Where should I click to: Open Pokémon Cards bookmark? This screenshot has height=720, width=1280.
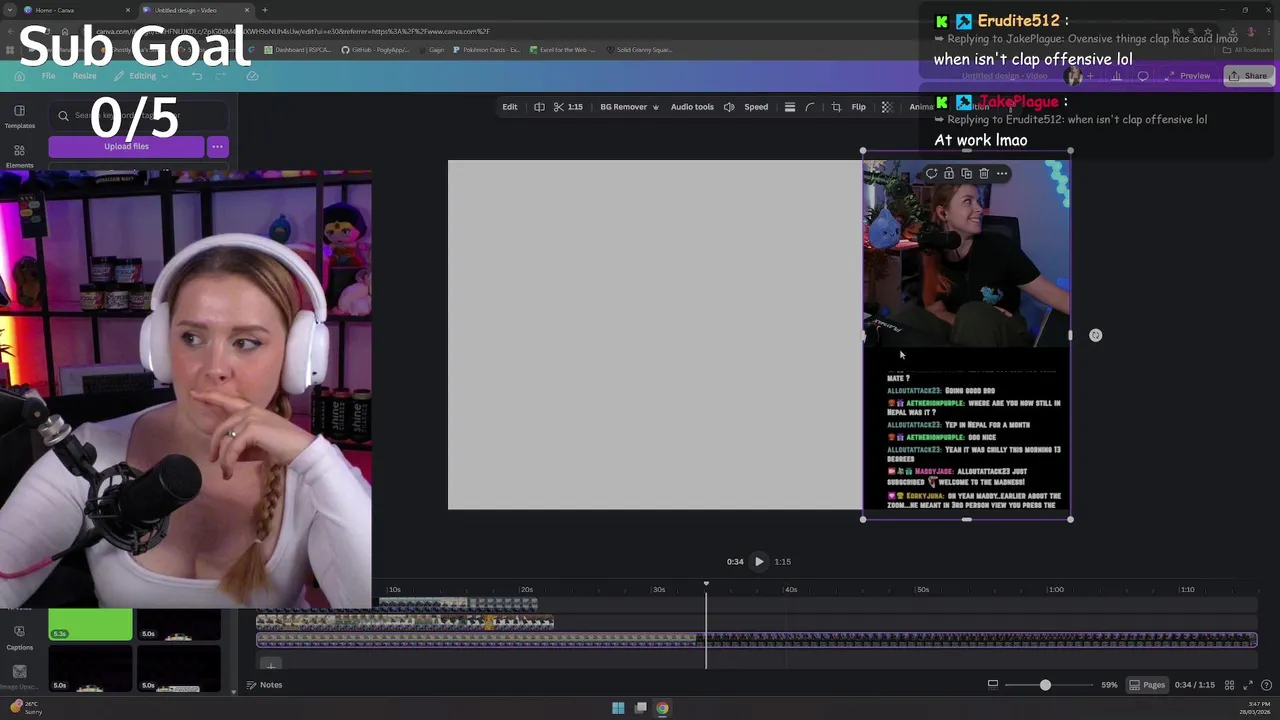pos(486,49)
